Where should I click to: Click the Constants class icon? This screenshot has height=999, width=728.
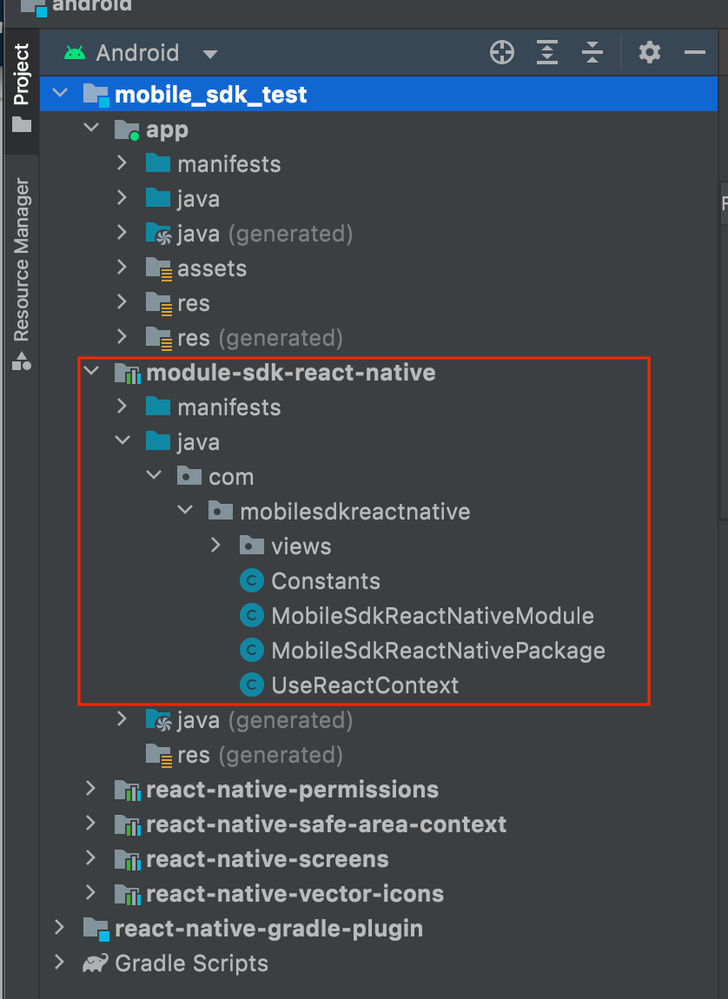tap(252, 581)
